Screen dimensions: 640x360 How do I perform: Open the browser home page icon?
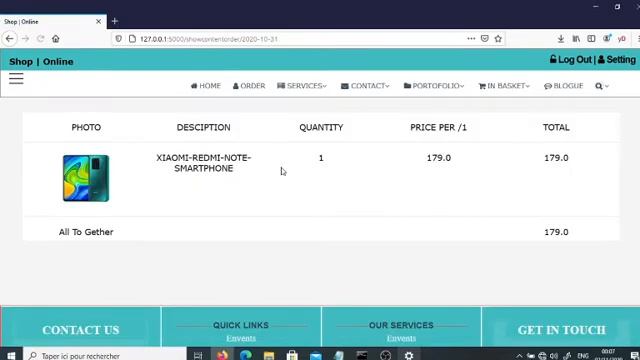tap(56, 39)
